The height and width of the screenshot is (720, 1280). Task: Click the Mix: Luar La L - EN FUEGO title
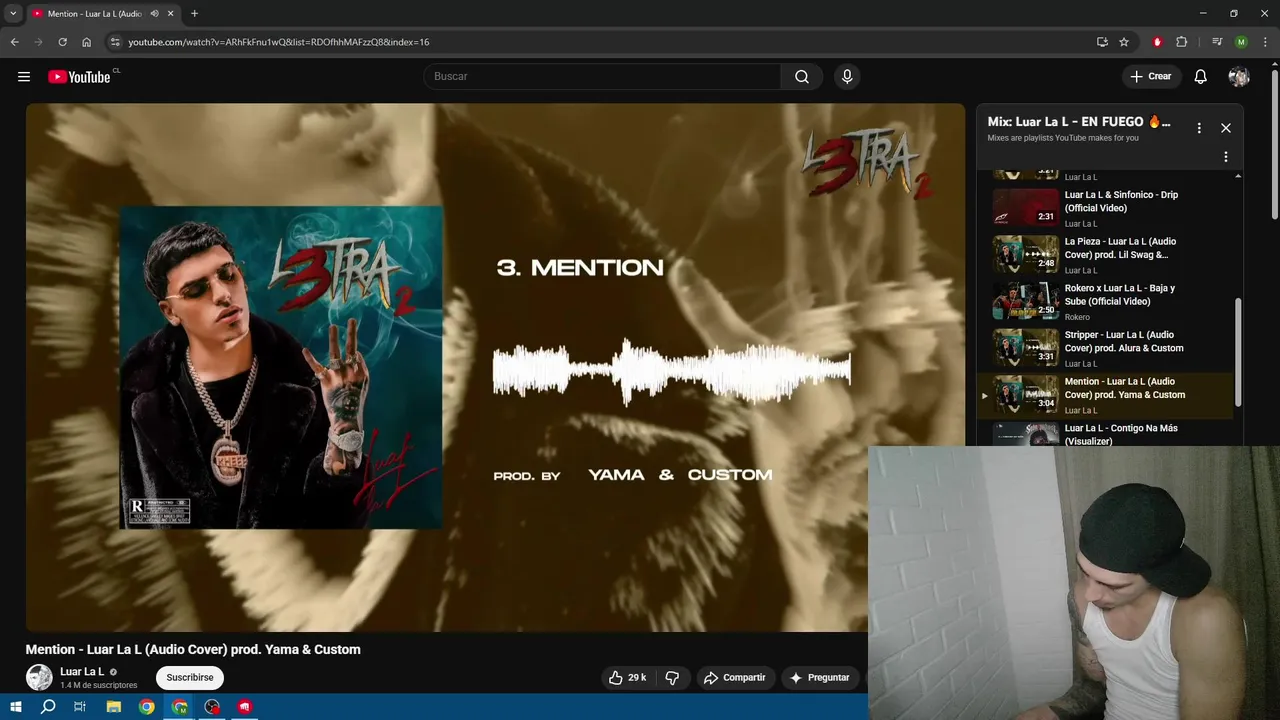click(1079, 122)
